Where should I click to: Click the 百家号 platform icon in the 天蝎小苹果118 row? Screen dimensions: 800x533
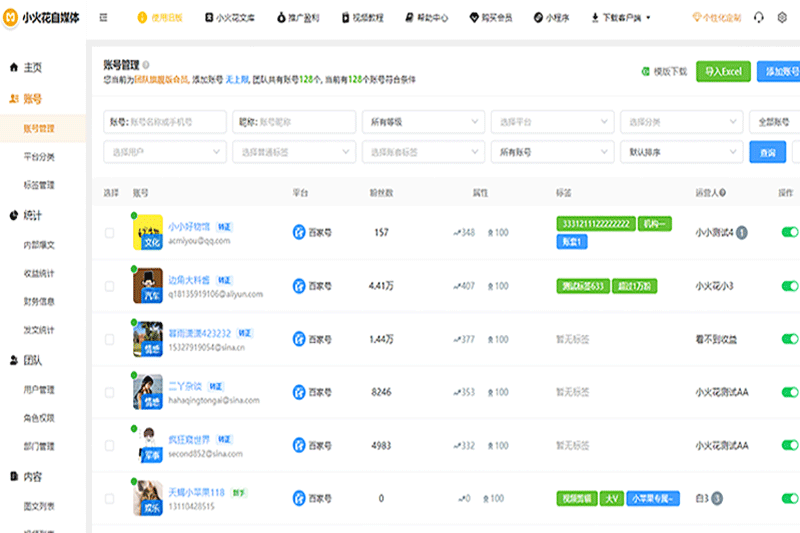(x=299, y=498)
